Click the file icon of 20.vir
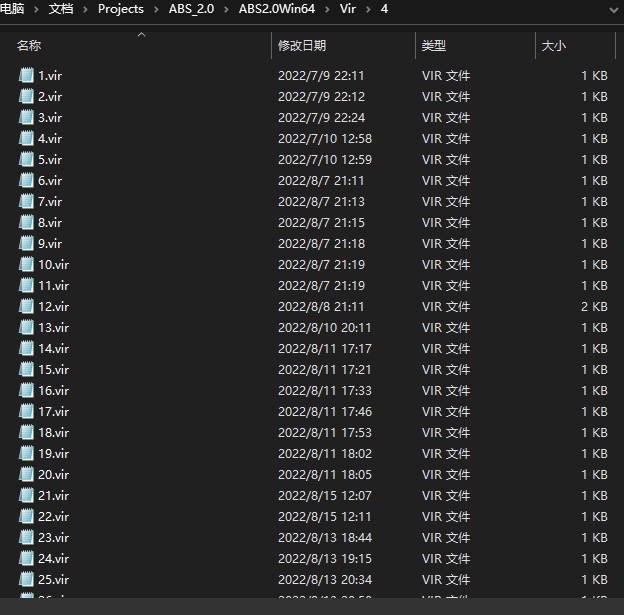 pos(26,474)
